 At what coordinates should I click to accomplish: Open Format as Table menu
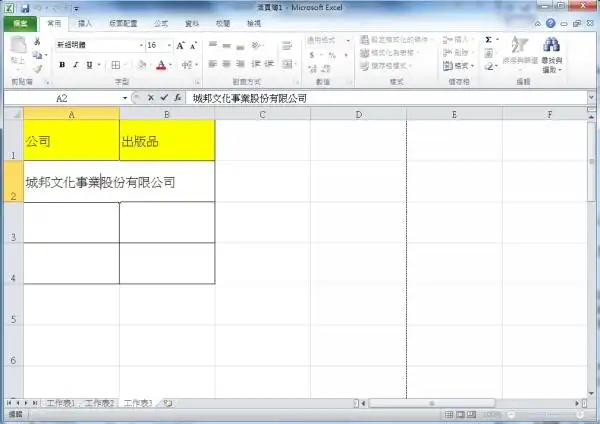click(390, 52)
